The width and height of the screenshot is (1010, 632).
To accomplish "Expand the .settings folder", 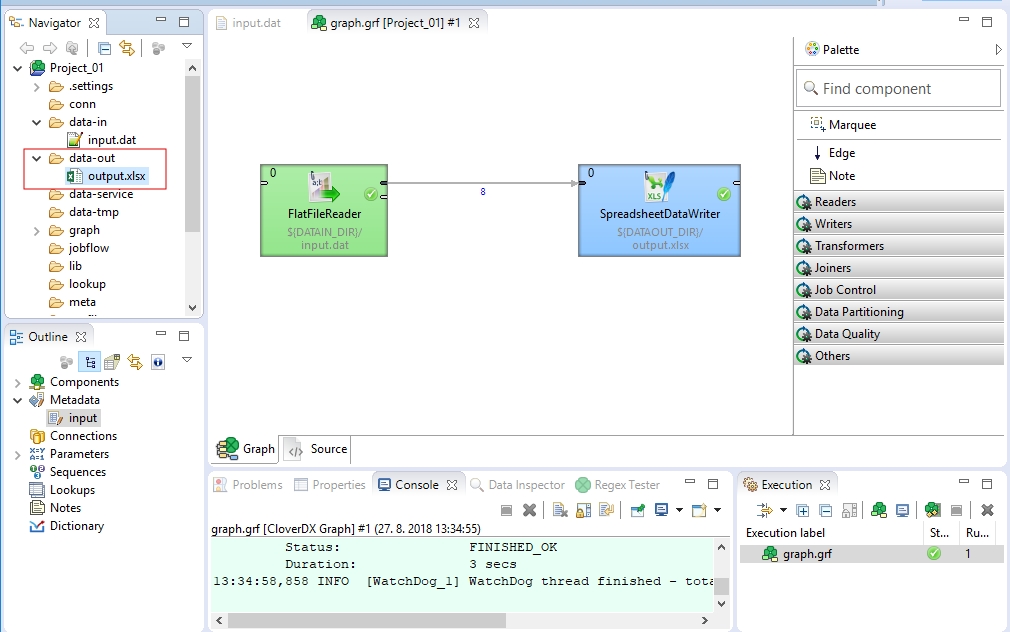I will 37,86.
